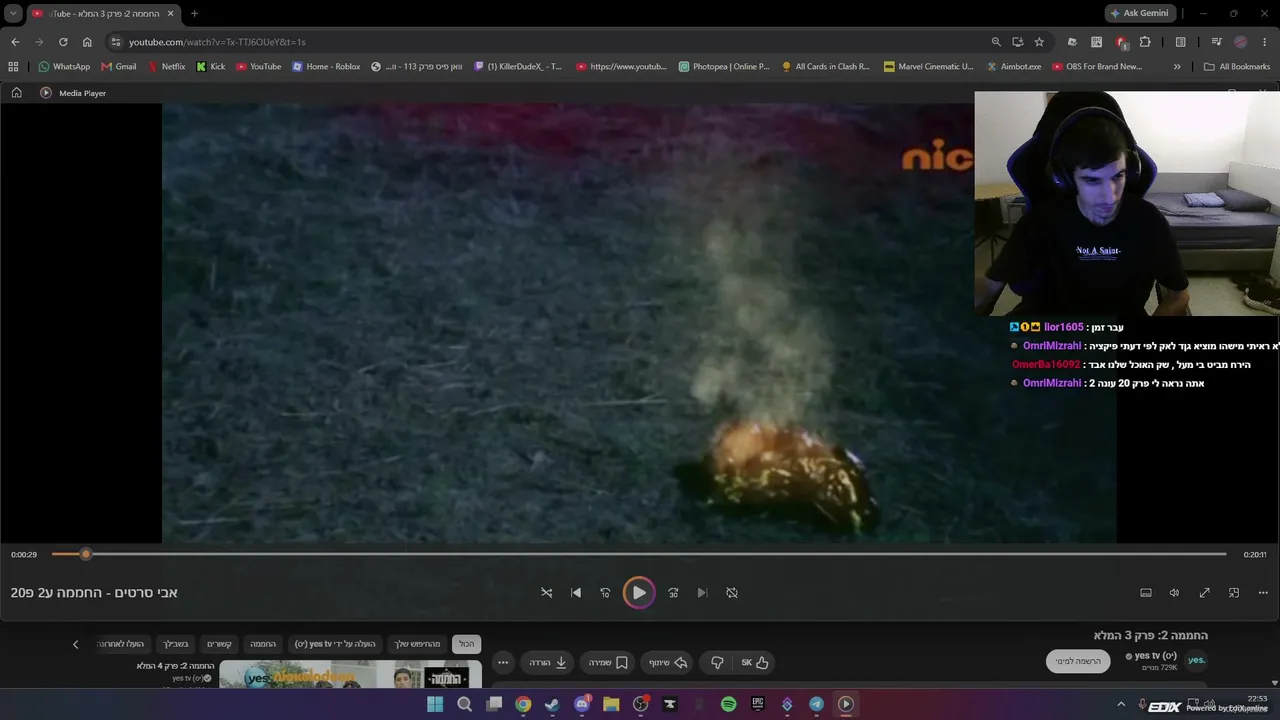Open Spotify from the taskbar
The image size is (1280, 720).
click(728, 704)
